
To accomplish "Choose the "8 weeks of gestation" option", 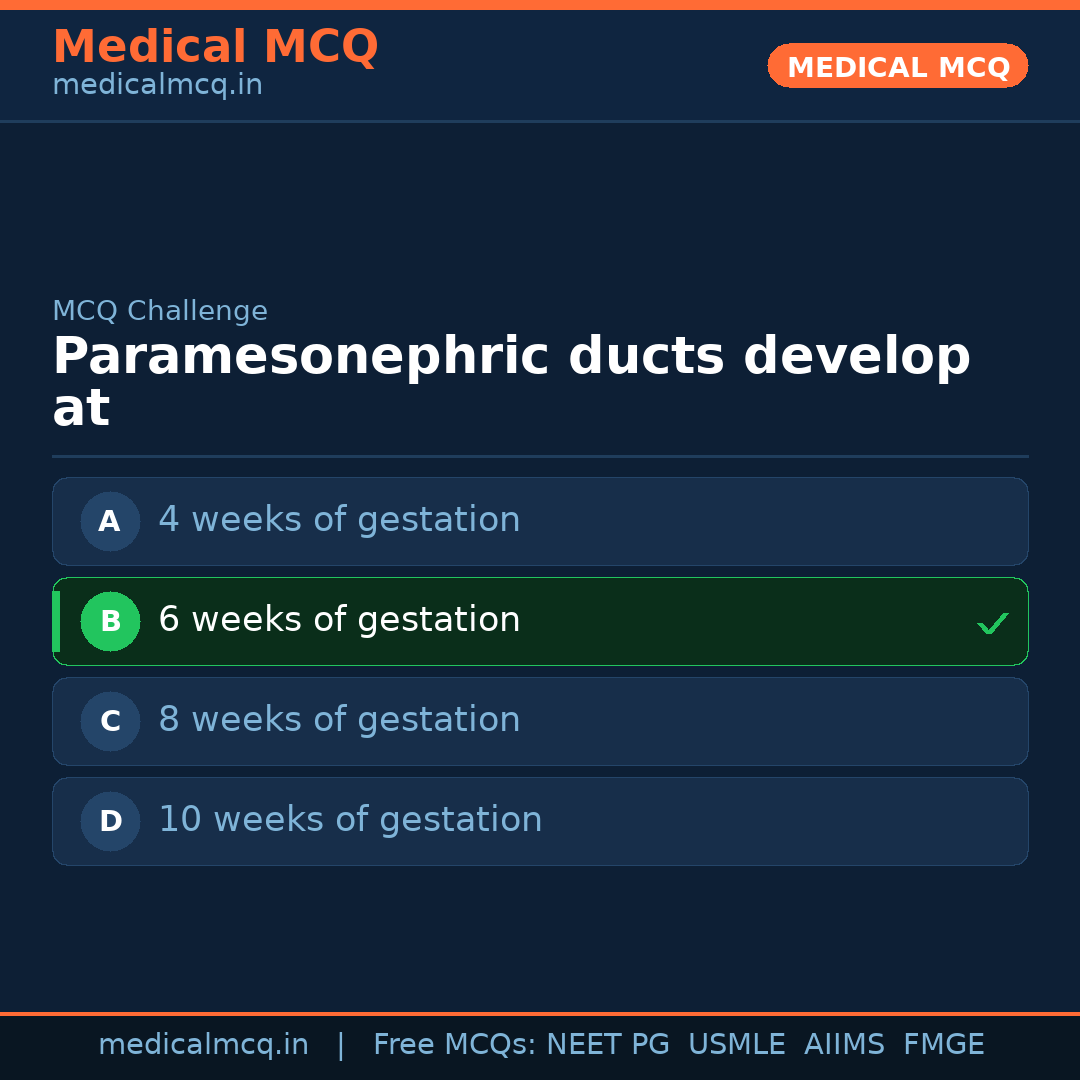I will coord(339,720).
